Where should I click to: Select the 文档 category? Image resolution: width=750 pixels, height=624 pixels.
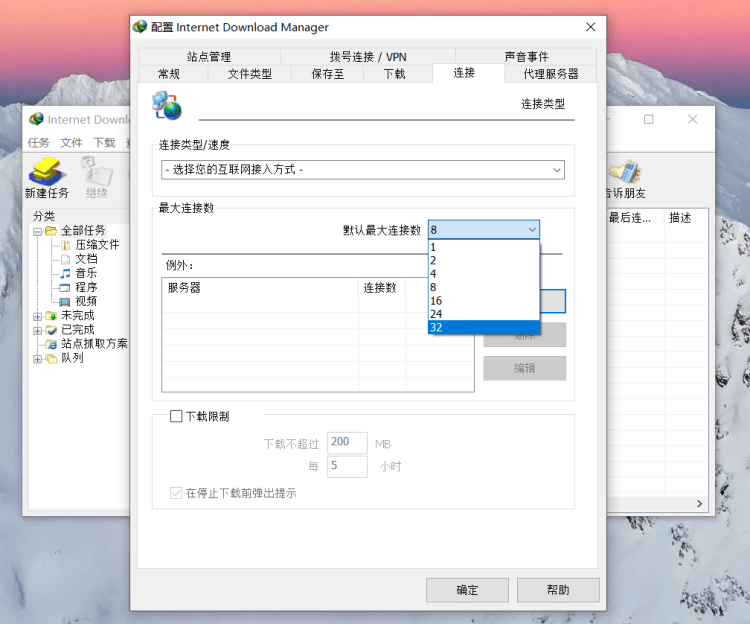click(x=86, y=259)
